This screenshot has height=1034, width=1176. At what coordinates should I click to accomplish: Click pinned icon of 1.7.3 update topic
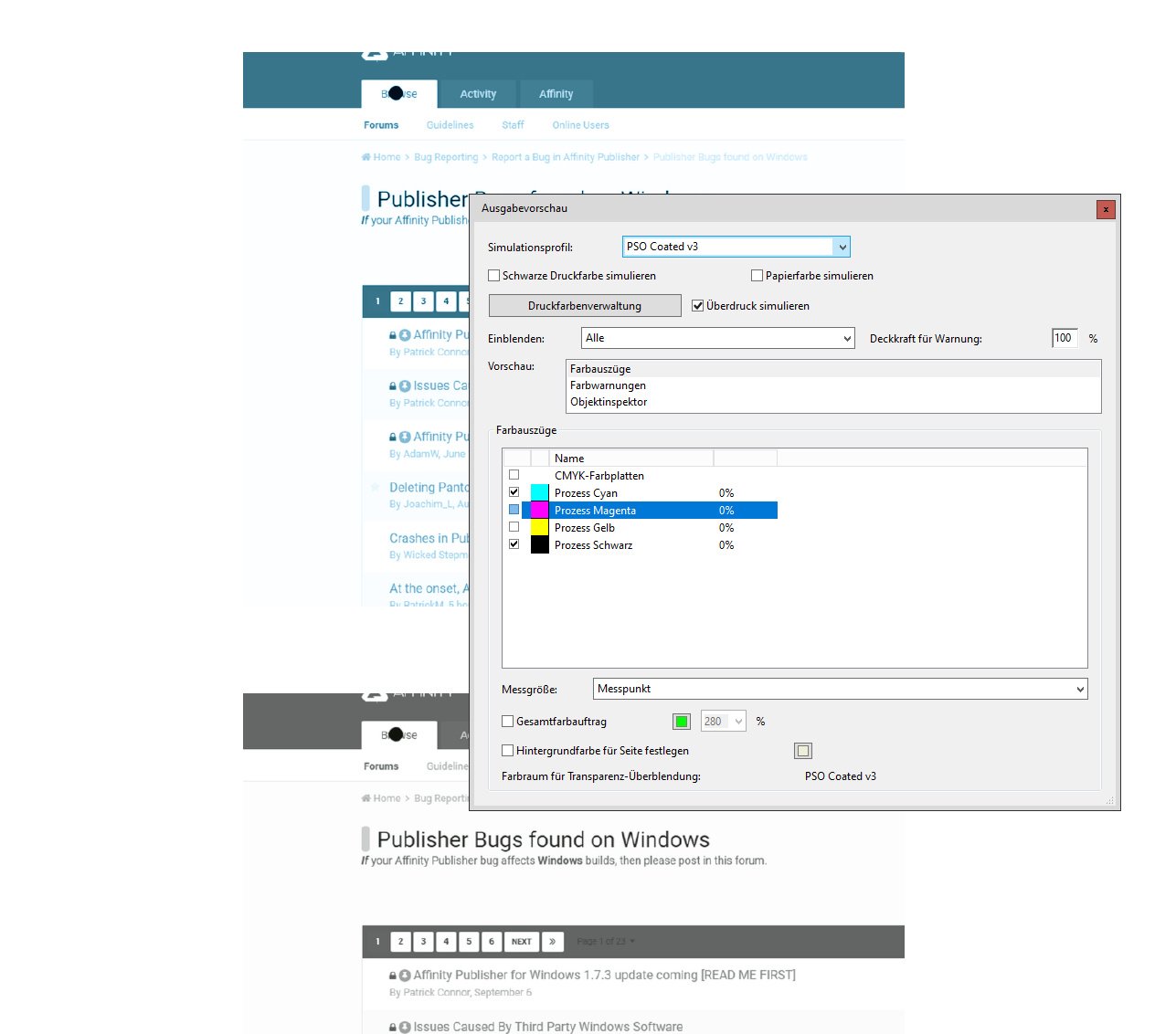(405, 976)
